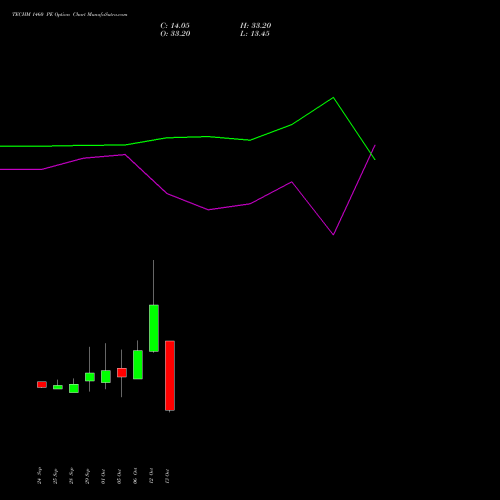Select the red candlestick above 05 Oct

tap(122, 373)
